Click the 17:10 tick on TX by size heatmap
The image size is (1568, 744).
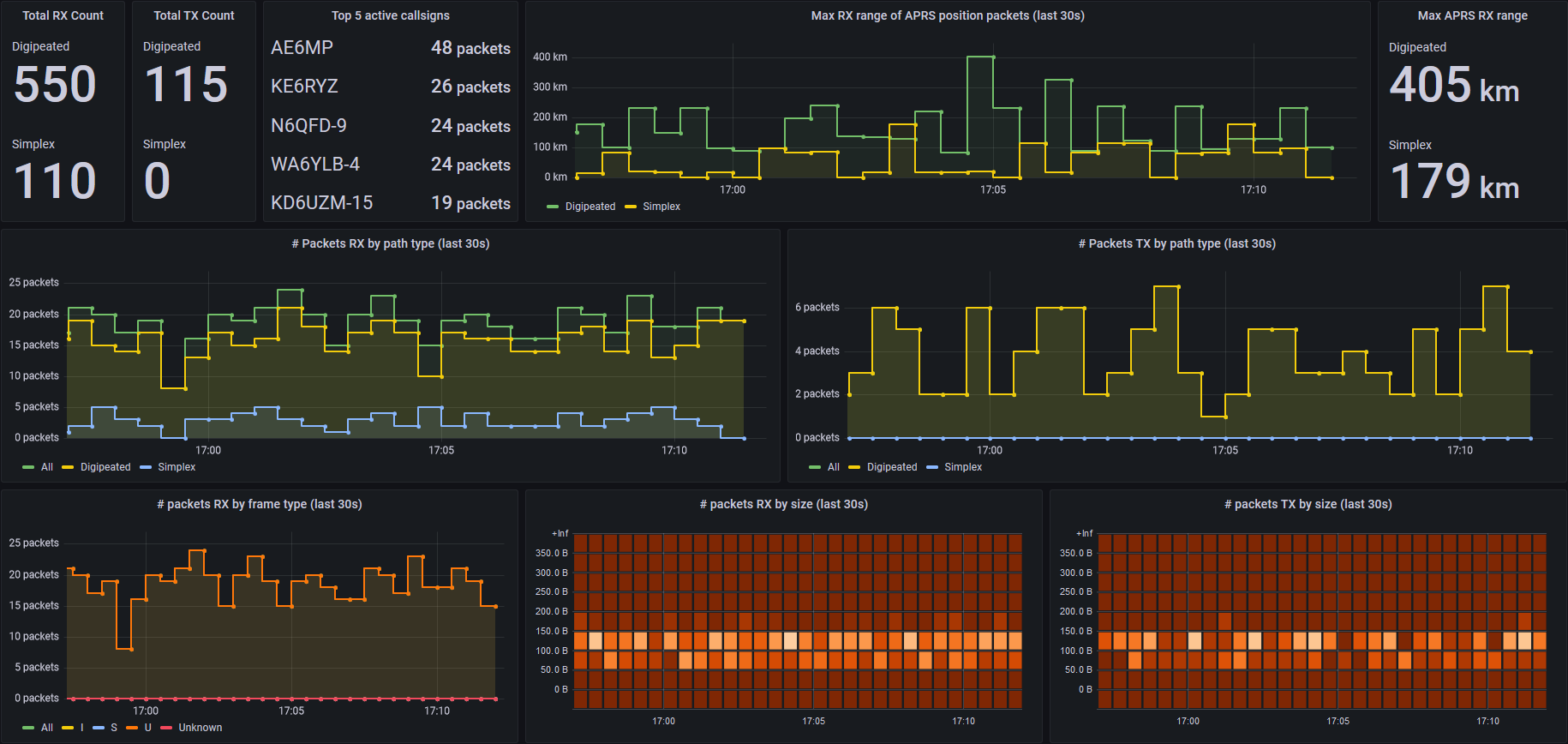coord(1488,722)
